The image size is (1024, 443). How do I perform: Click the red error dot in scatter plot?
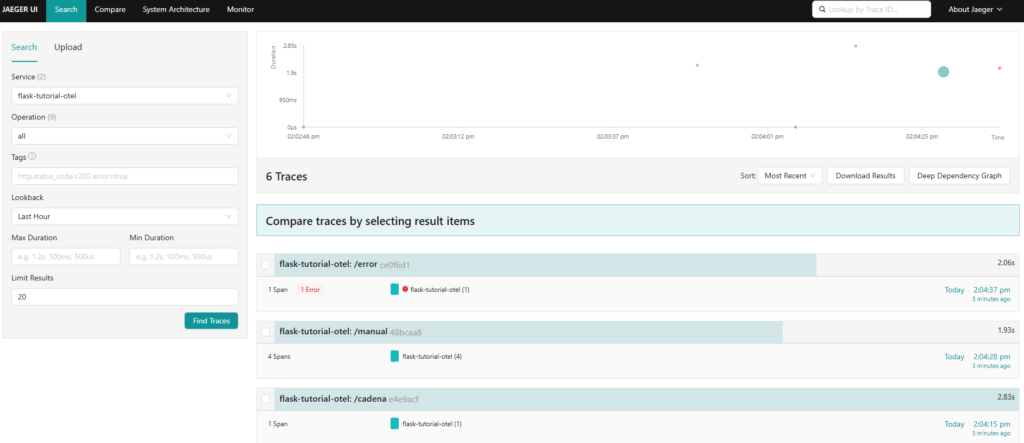point(999,68)
